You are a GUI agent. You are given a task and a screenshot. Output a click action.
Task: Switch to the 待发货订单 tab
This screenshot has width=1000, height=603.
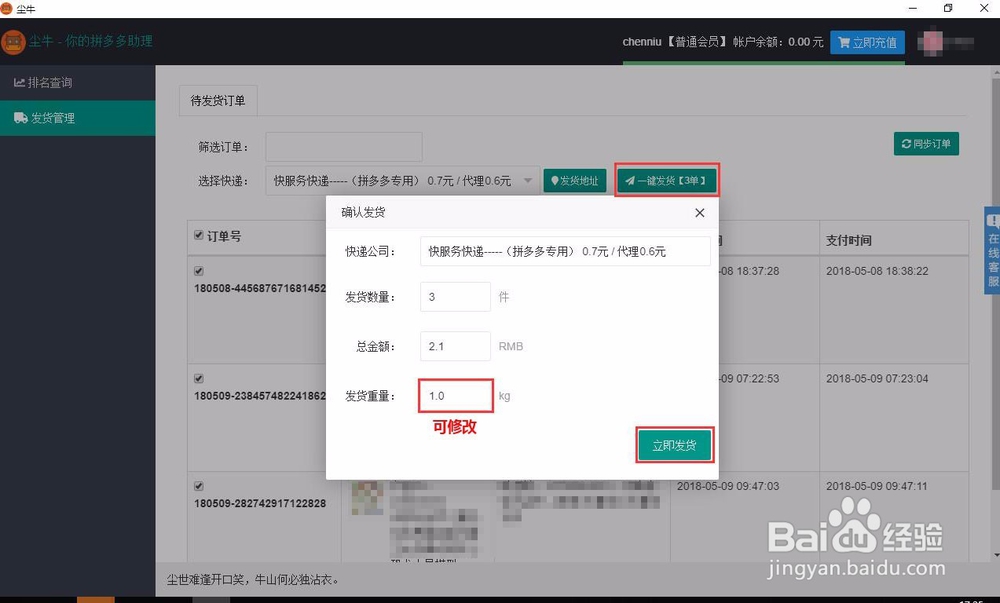point(218,101)
